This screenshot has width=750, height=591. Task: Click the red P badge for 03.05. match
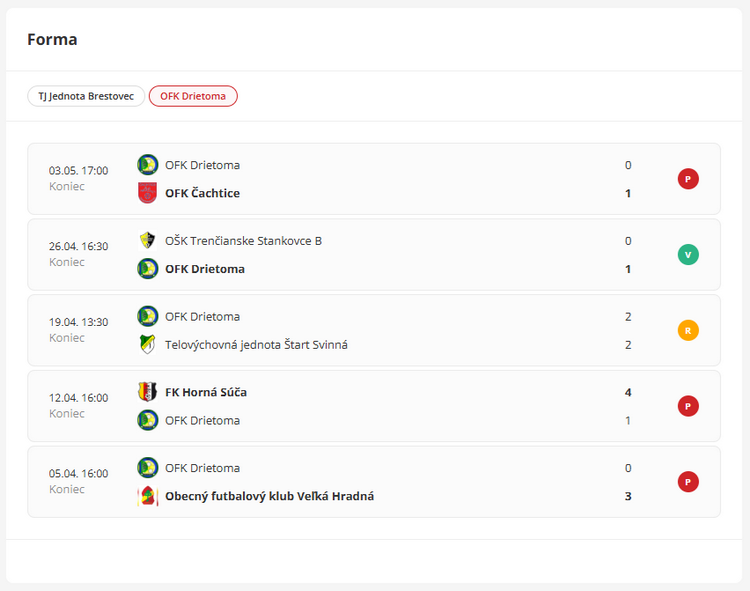tap(688, 179)
